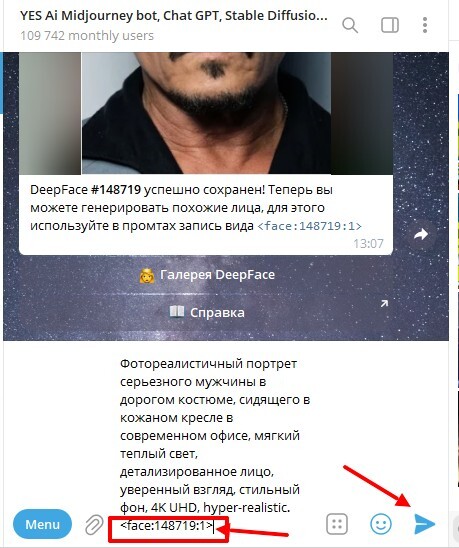This screenshot has width=459, height=548.
Task: Click the 13:07 message timestamp
Action: pos(368,243)
